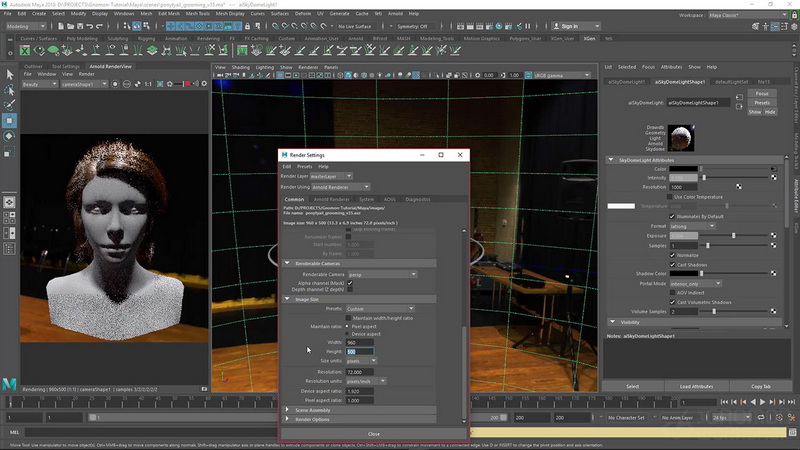Click the play forward button on timeline
800x450 pixels.
click(x=762, y=402)
